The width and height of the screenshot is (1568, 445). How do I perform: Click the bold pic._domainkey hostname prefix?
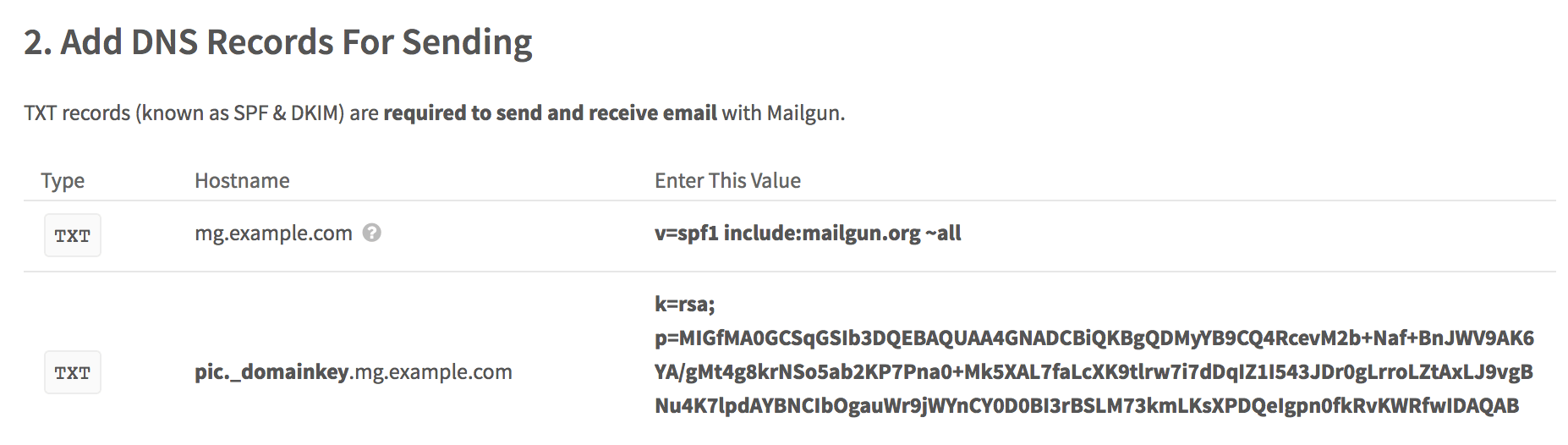[x=271, y=372]
